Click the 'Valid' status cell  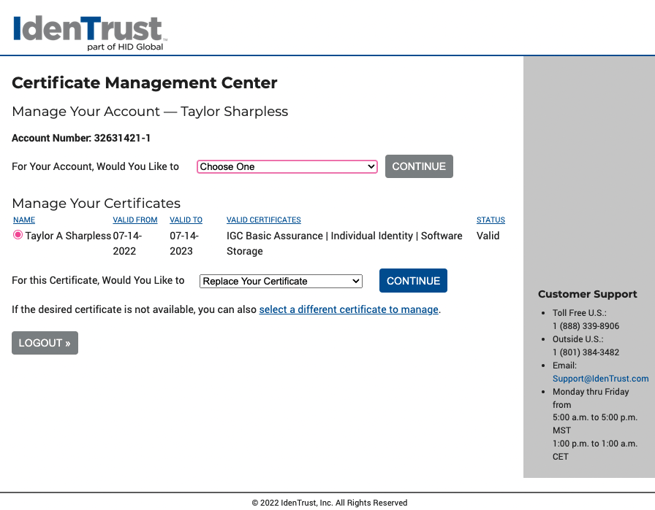point(488,236)
